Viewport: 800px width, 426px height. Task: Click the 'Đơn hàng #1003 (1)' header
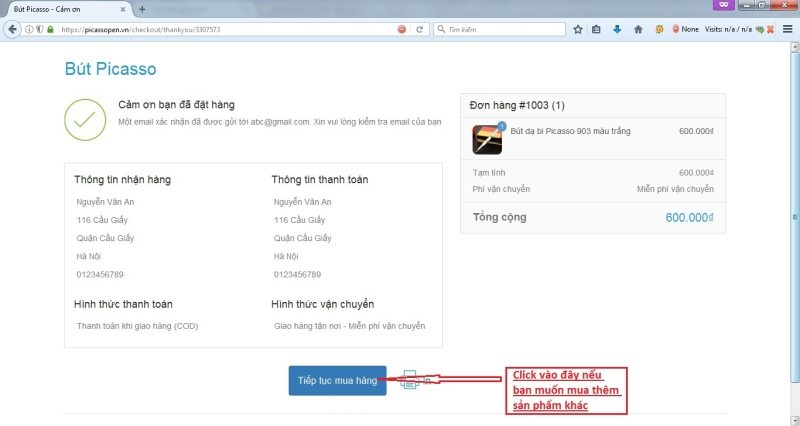click(x=517, y=106)
